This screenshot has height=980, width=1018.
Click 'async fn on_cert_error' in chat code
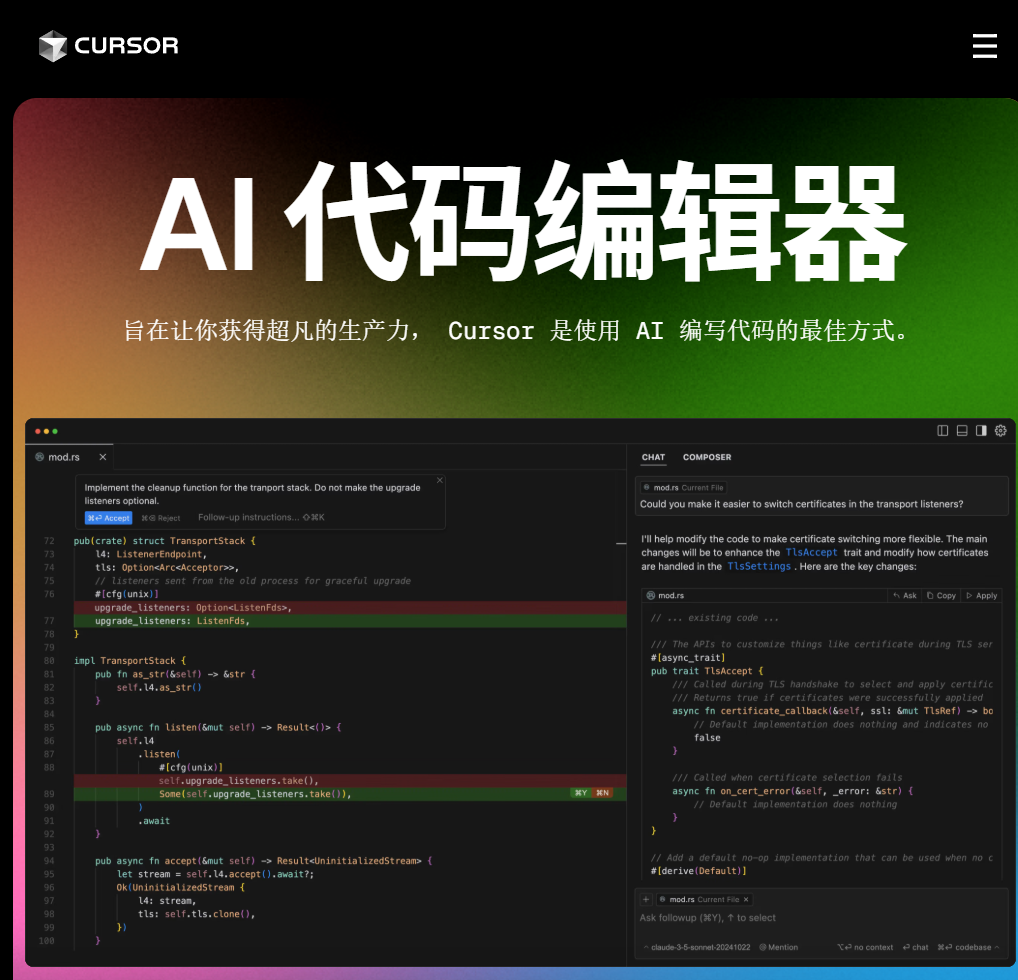coord(792,791)
